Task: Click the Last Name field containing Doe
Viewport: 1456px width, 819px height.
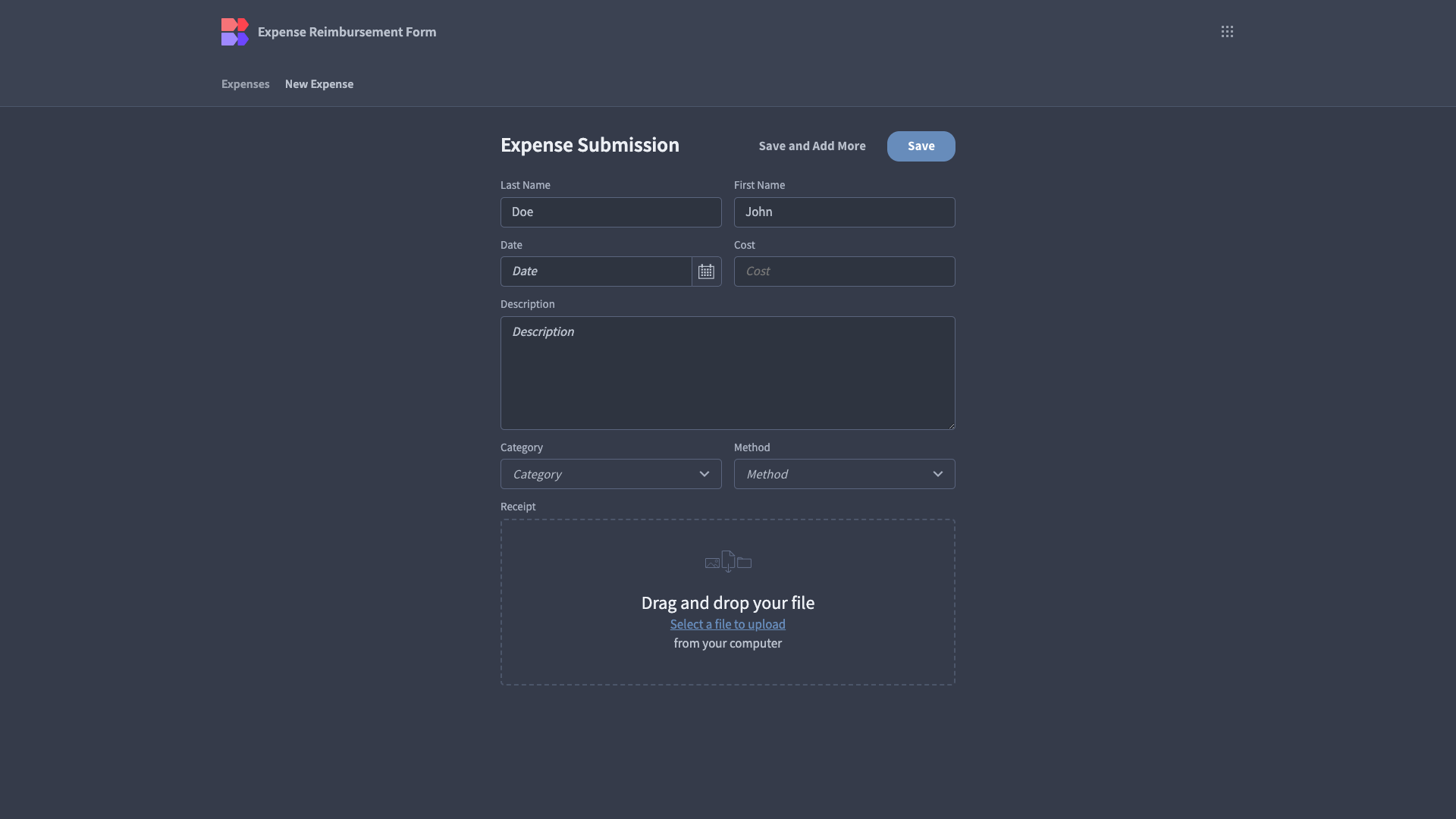Action: point(610,212)
